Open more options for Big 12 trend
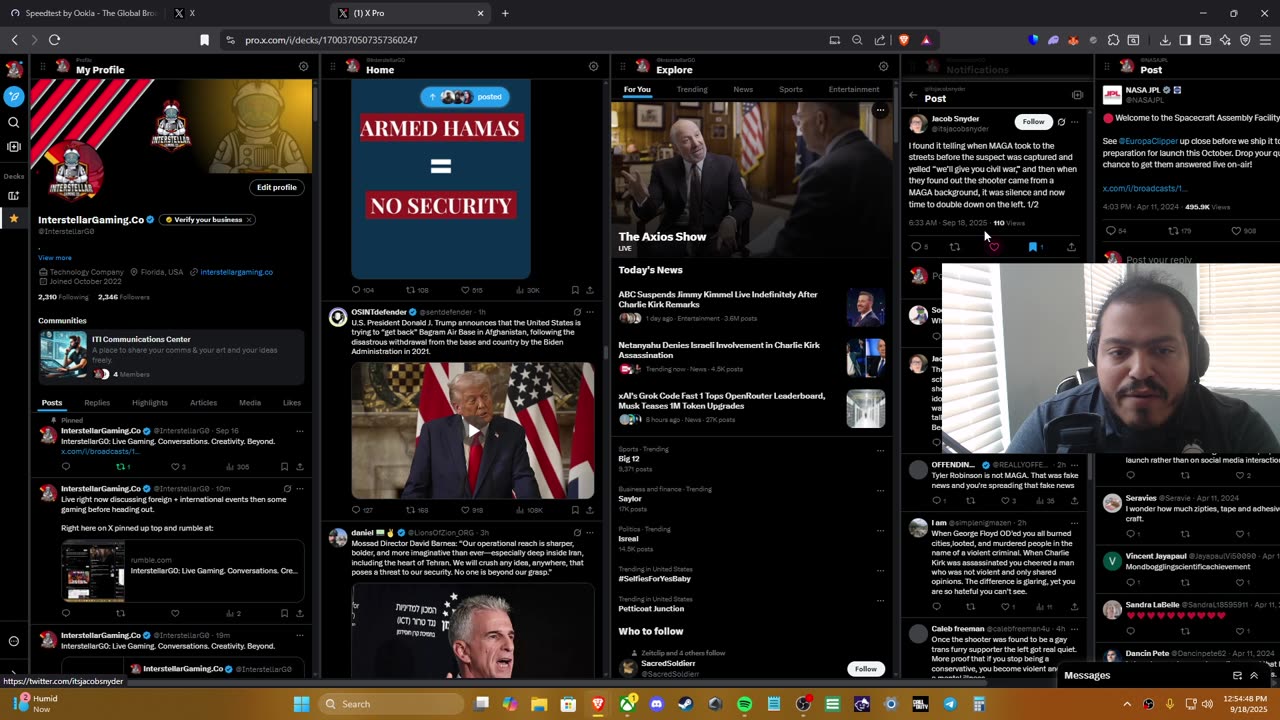Image resolution: width=1280 pixels, height=720 pixels. [x=880, y=450]
